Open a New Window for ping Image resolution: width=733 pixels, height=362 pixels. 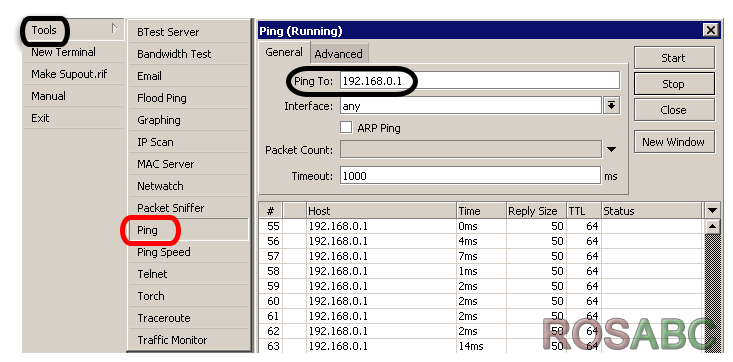click(x=674, y=142)
